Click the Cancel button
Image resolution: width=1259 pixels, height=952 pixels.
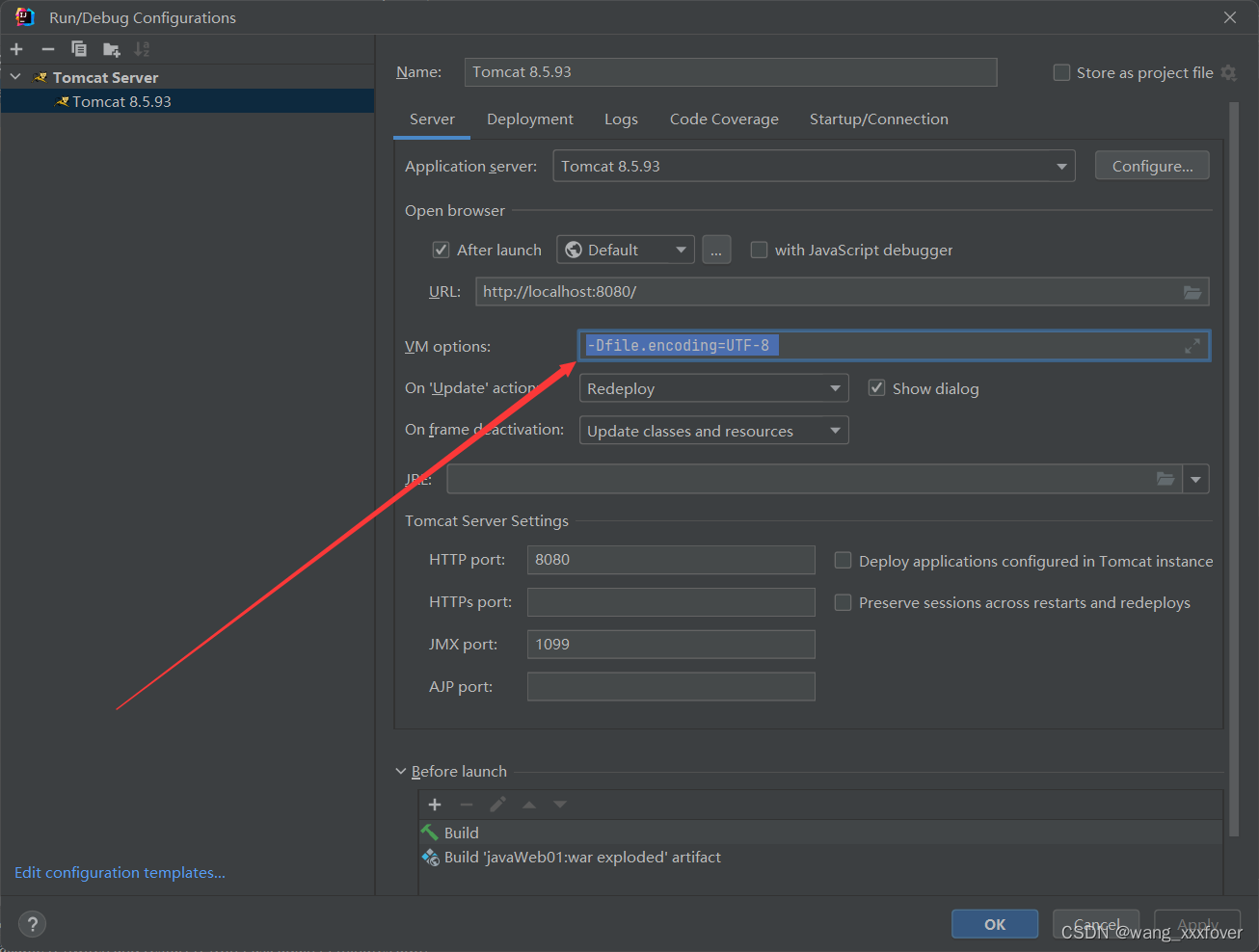pyautogui.click(x=1096, y=924)
